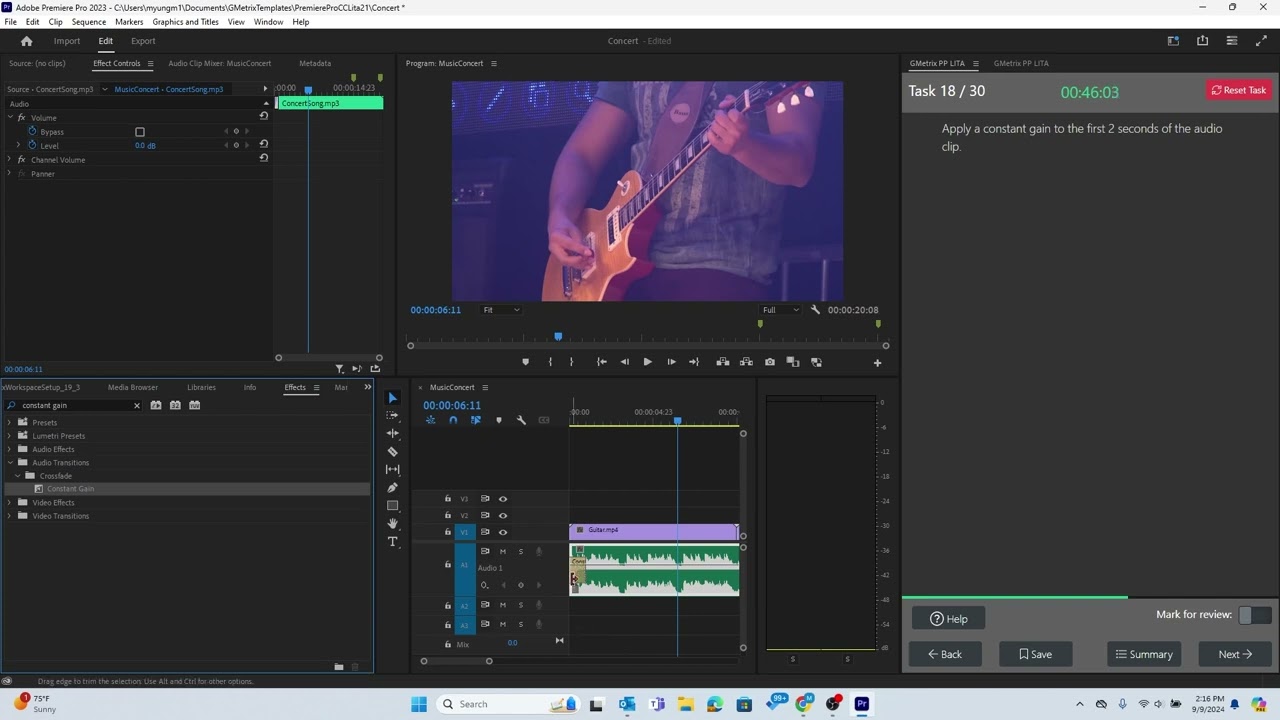Select the Hand tool
This screenshot has height=720, width=1280.
(x=392, y=524)
